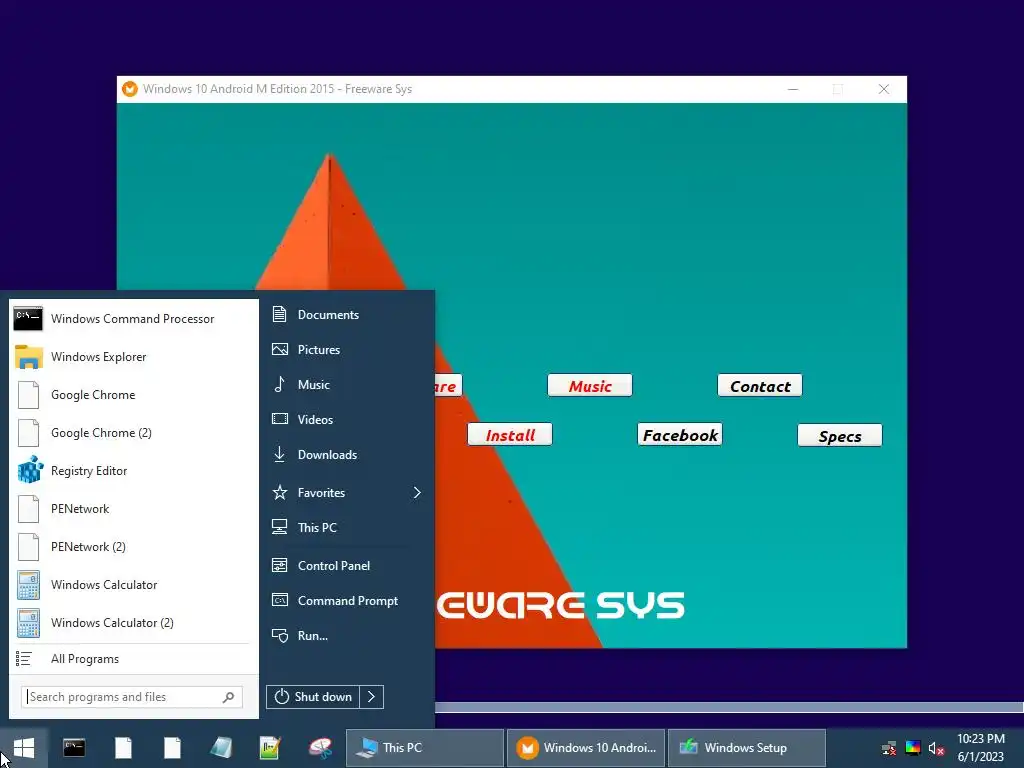The image size is (1024, 768).
Task: Open the first PENetwork entry
Action: (x=133, y=509)
